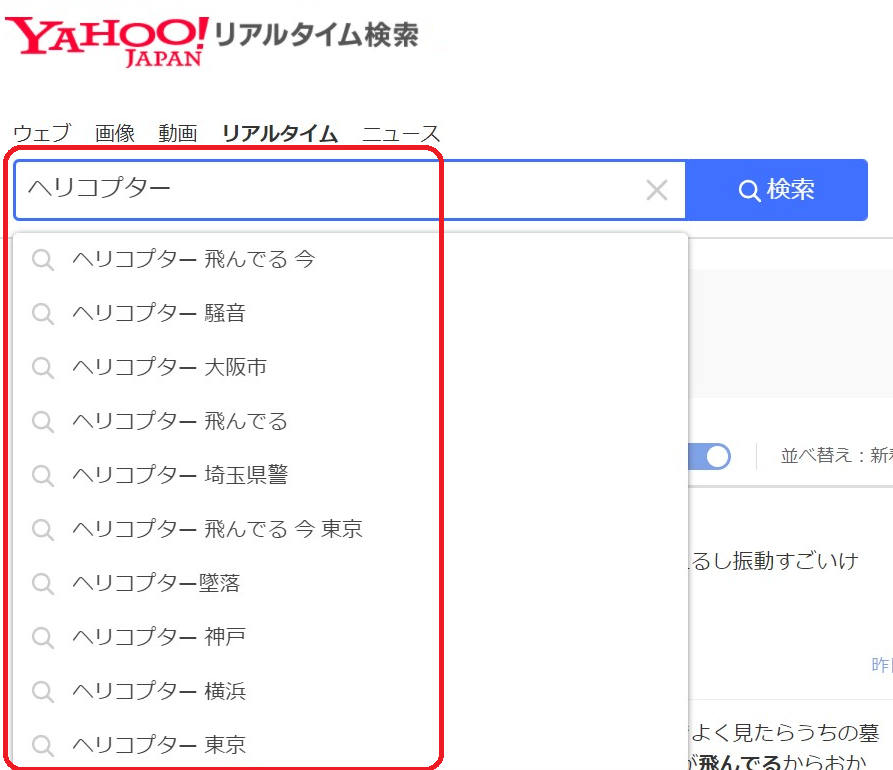
Task: Click the magnifier icon beside ヘリコプター 埼玉県警
Action: click(43, 476)
